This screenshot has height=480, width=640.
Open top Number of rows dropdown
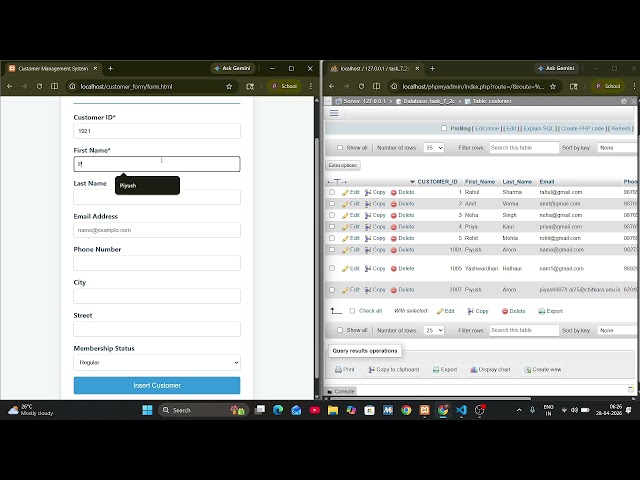(x=433, y=148)
